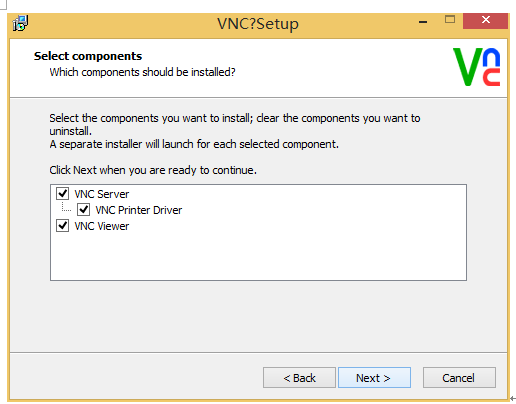Click the Select components heading
Image resolution: width=516 pixels, height=404 pixels.
(x=88, y=56)
